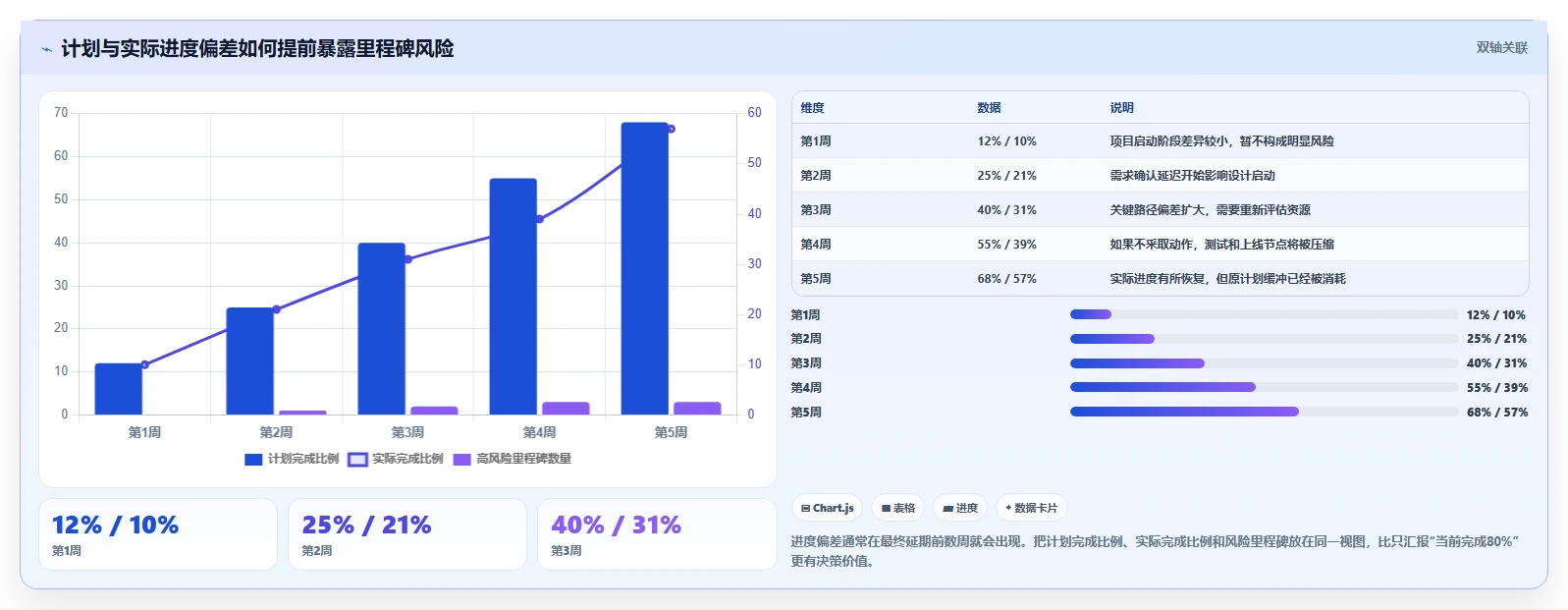Click the 68% / 57% value beside the progress bar
The image size is (1568, 610).
point(1497,413)
